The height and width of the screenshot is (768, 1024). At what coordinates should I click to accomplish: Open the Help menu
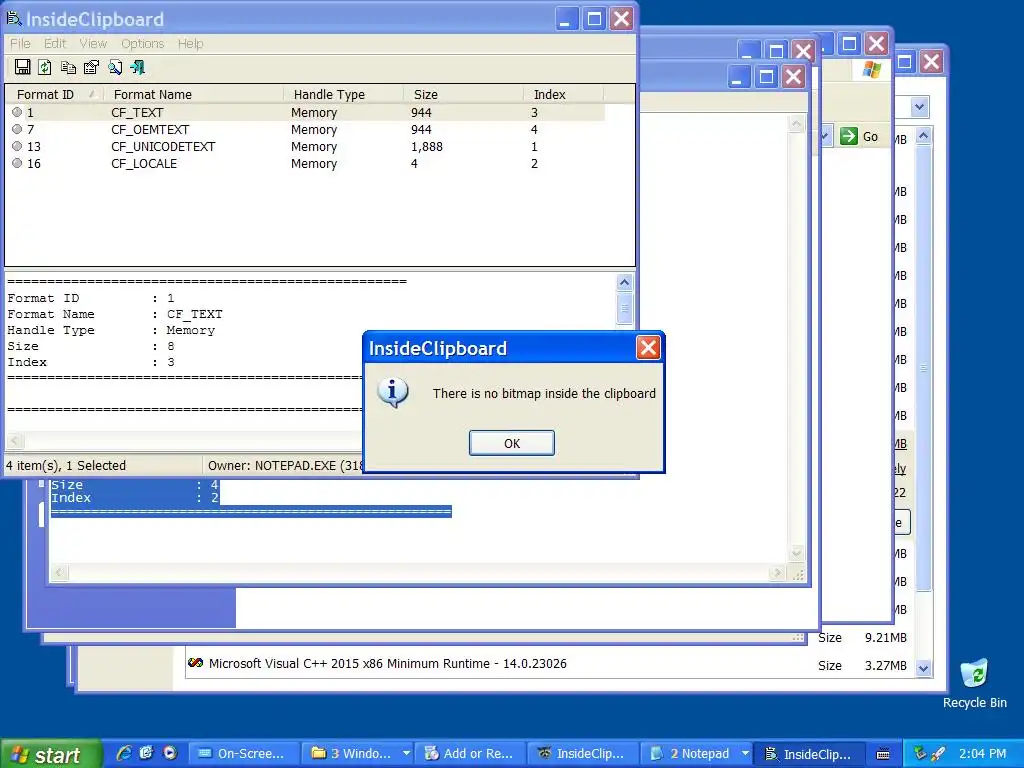click(190, 44)
